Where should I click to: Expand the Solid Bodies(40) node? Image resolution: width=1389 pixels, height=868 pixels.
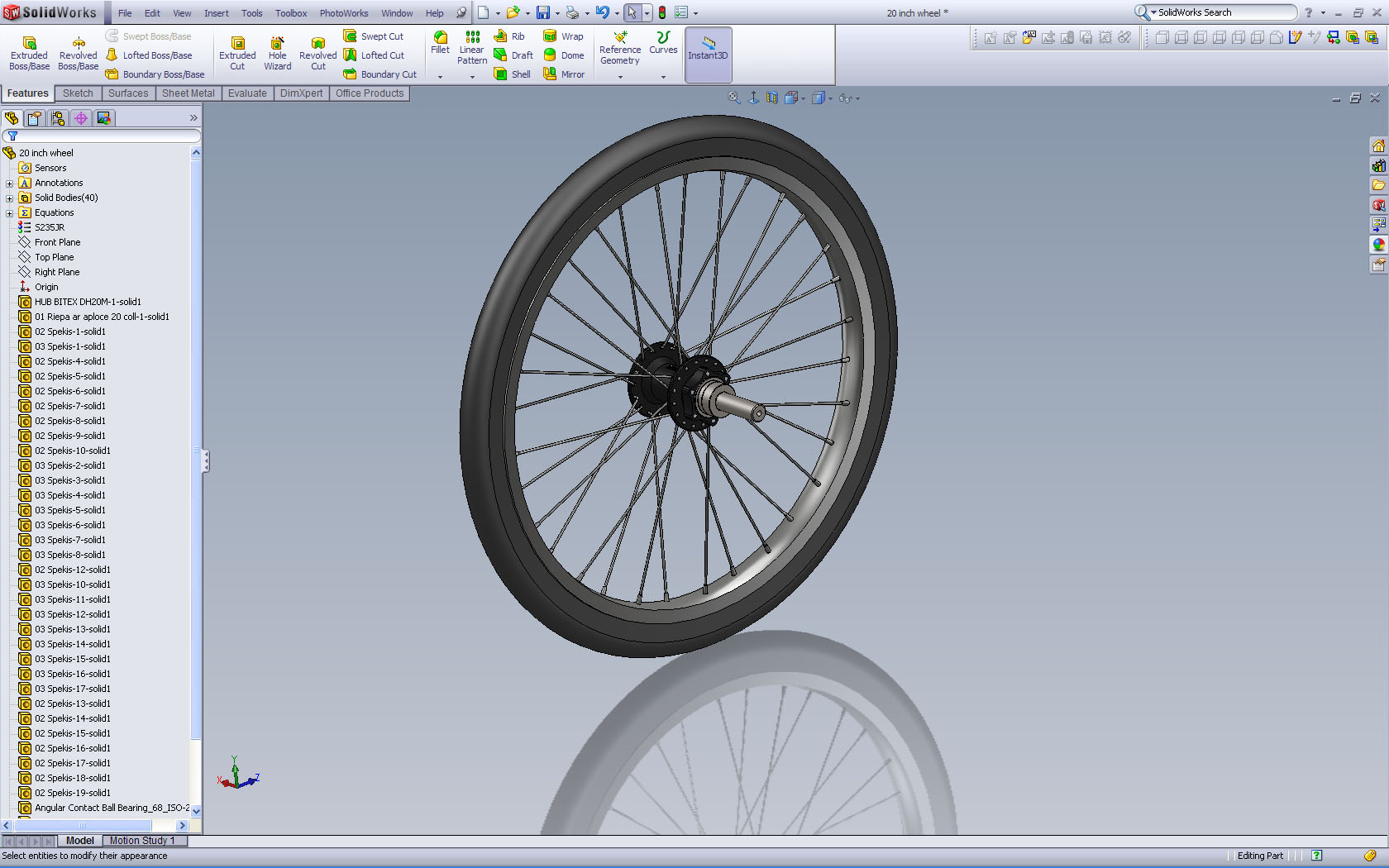(x=10, y=198)
